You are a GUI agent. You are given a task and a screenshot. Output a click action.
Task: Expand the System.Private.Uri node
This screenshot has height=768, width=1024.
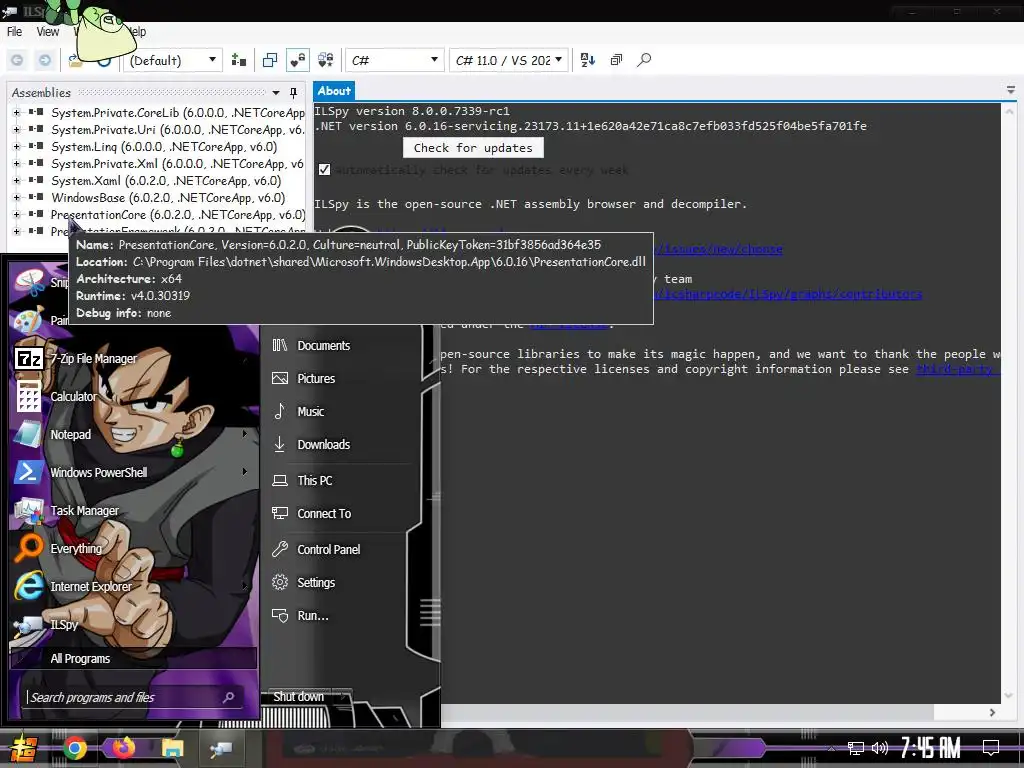coord(16,129)
